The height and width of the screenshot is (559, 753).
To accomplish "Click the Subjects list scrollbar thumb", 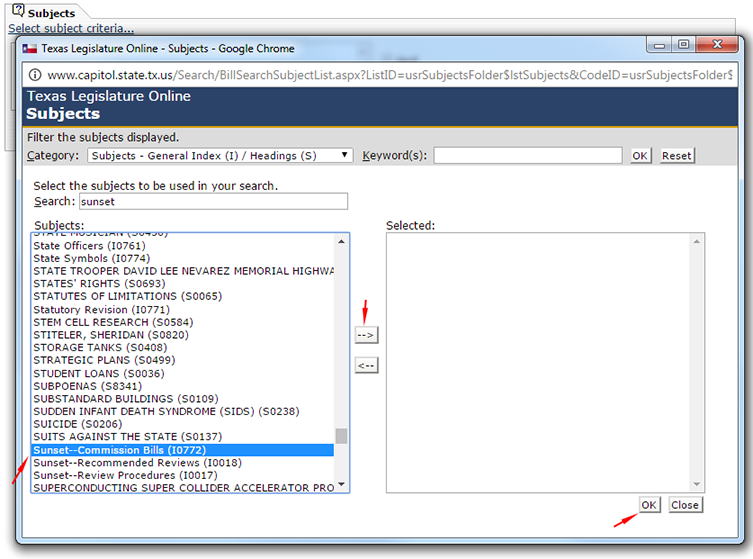I will 341,436.
